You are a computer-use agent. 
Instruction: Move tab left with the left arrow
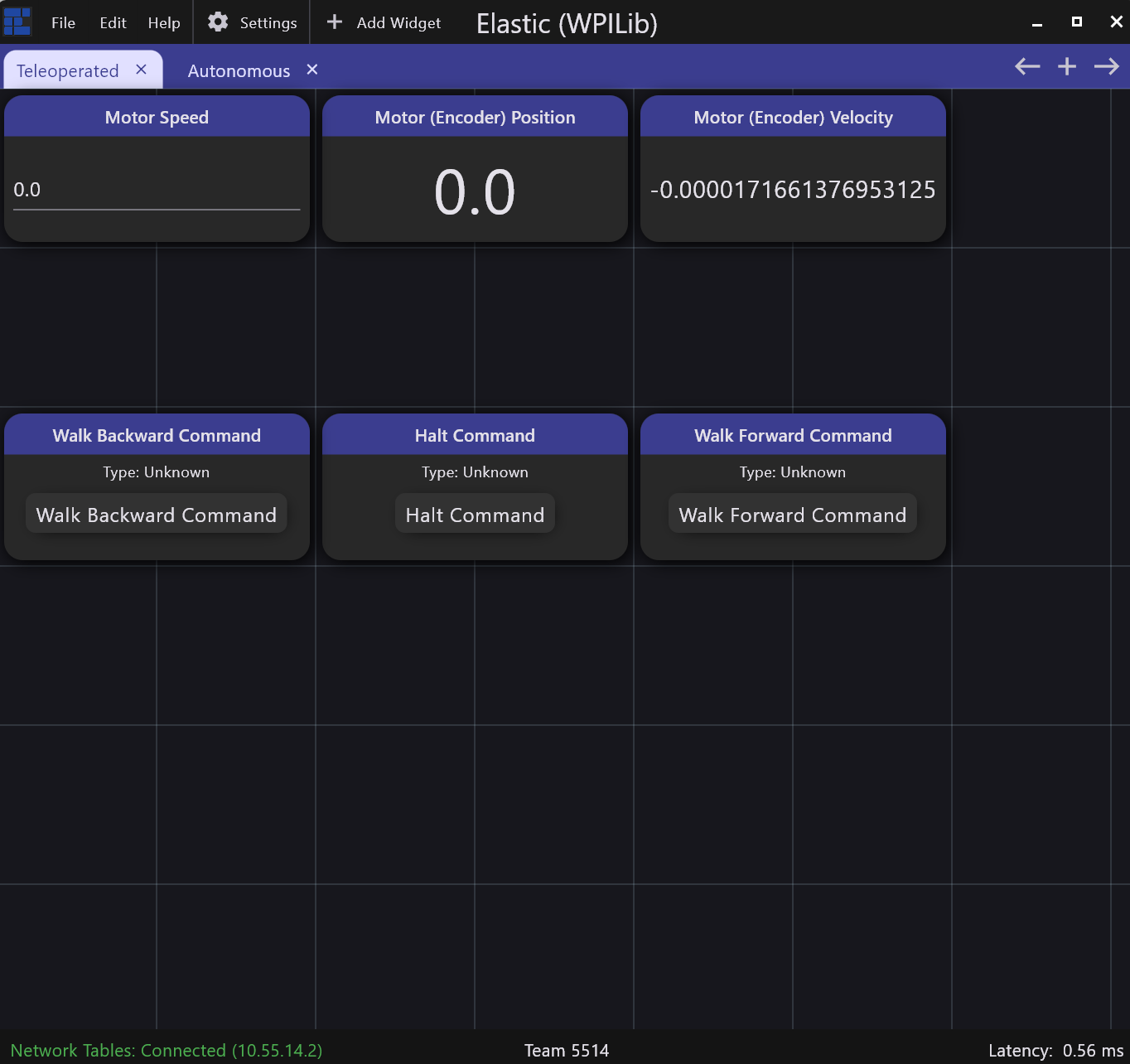click(1027, 67)
